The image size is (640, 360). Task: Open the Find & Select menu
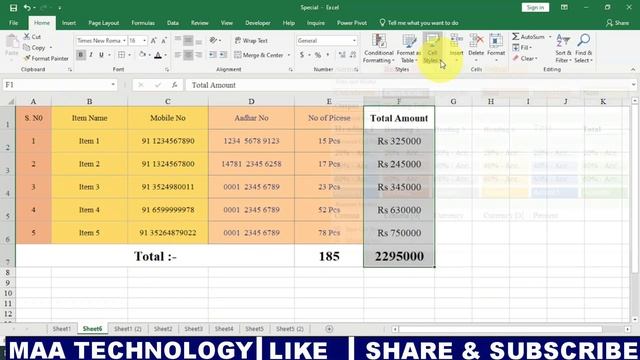tap(583, 48)
